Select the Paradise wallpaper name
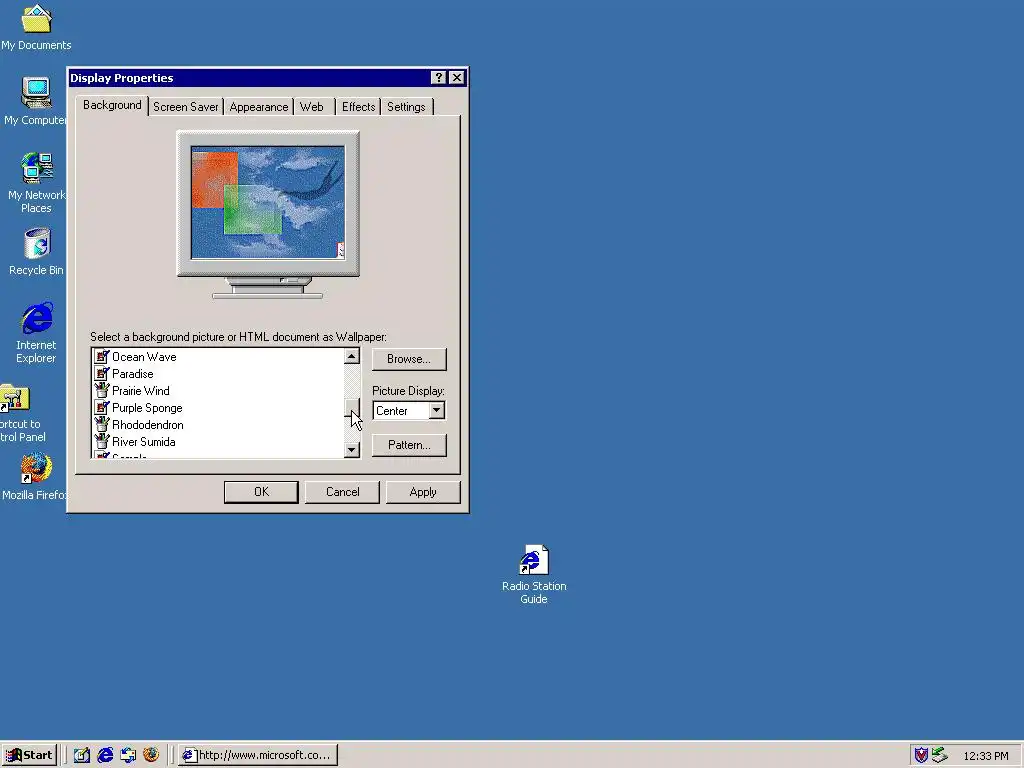The height and width of the screenshot is (768, 1024). coord(133,374)
